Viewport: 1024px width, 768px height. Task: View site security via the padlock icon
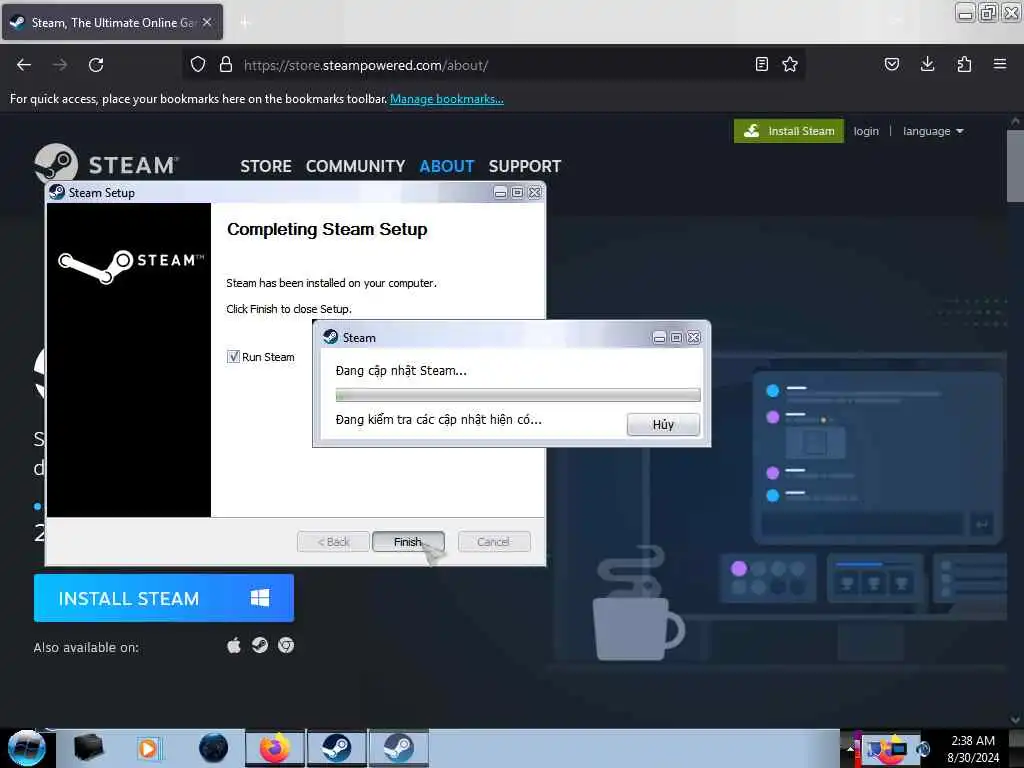click(226, 64)
